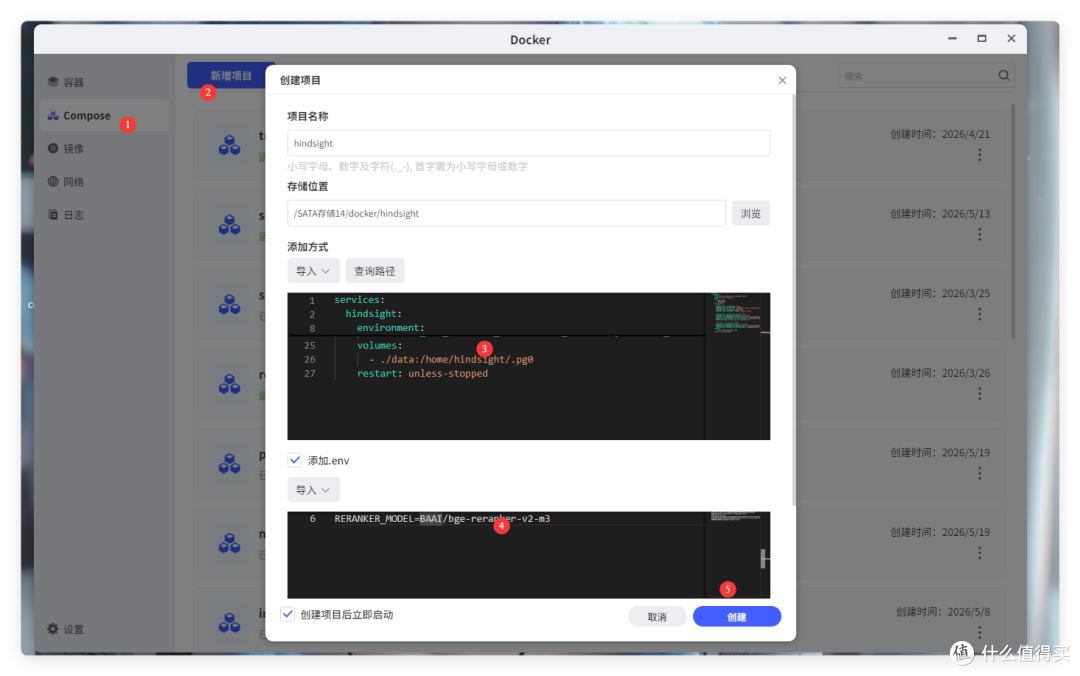1080x676 pixels.
Task: Click the 日志 document icon
Action: pos(53,214)
